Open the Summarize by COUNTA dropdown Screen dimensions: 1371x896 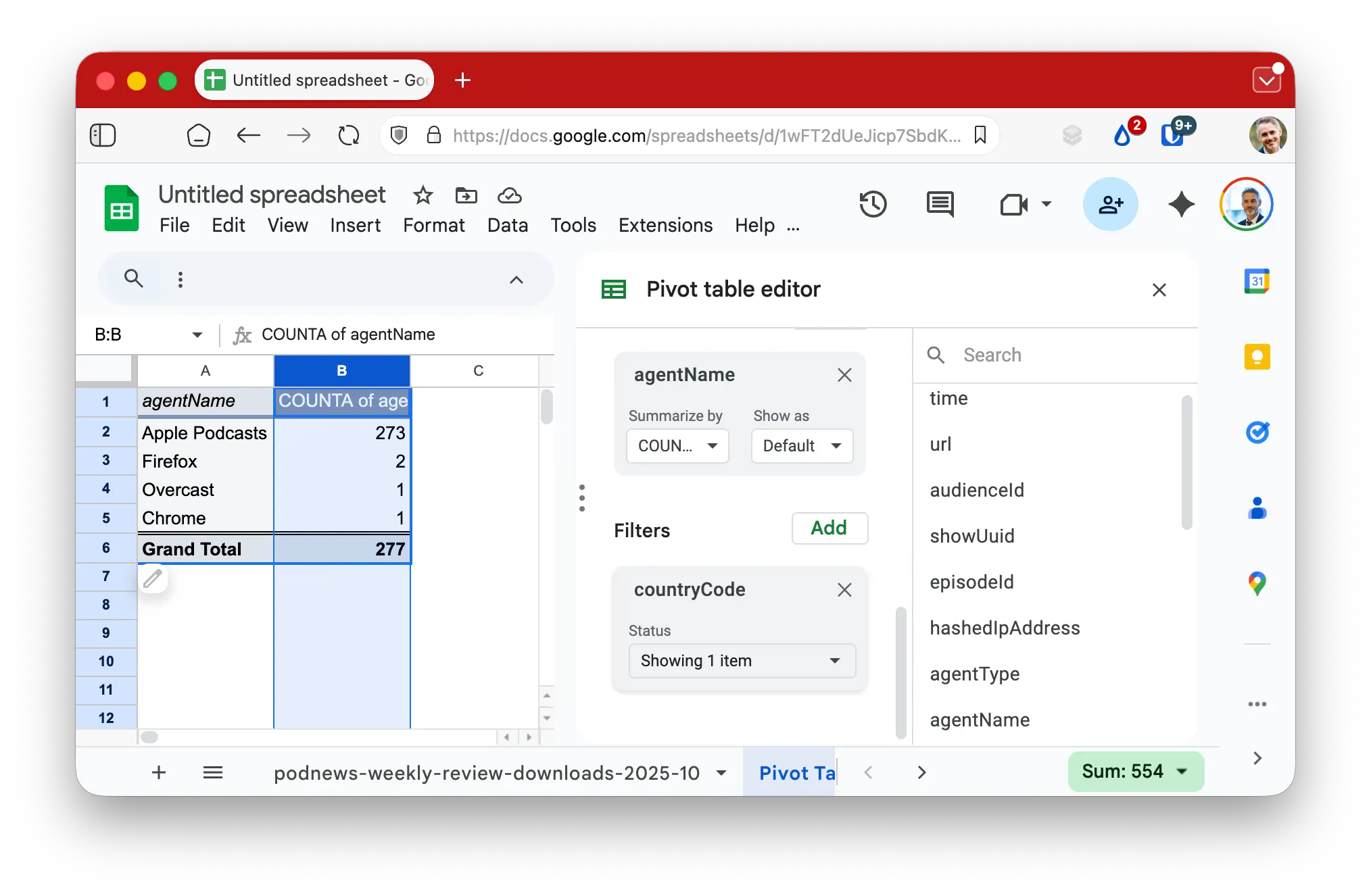point(677,446)
